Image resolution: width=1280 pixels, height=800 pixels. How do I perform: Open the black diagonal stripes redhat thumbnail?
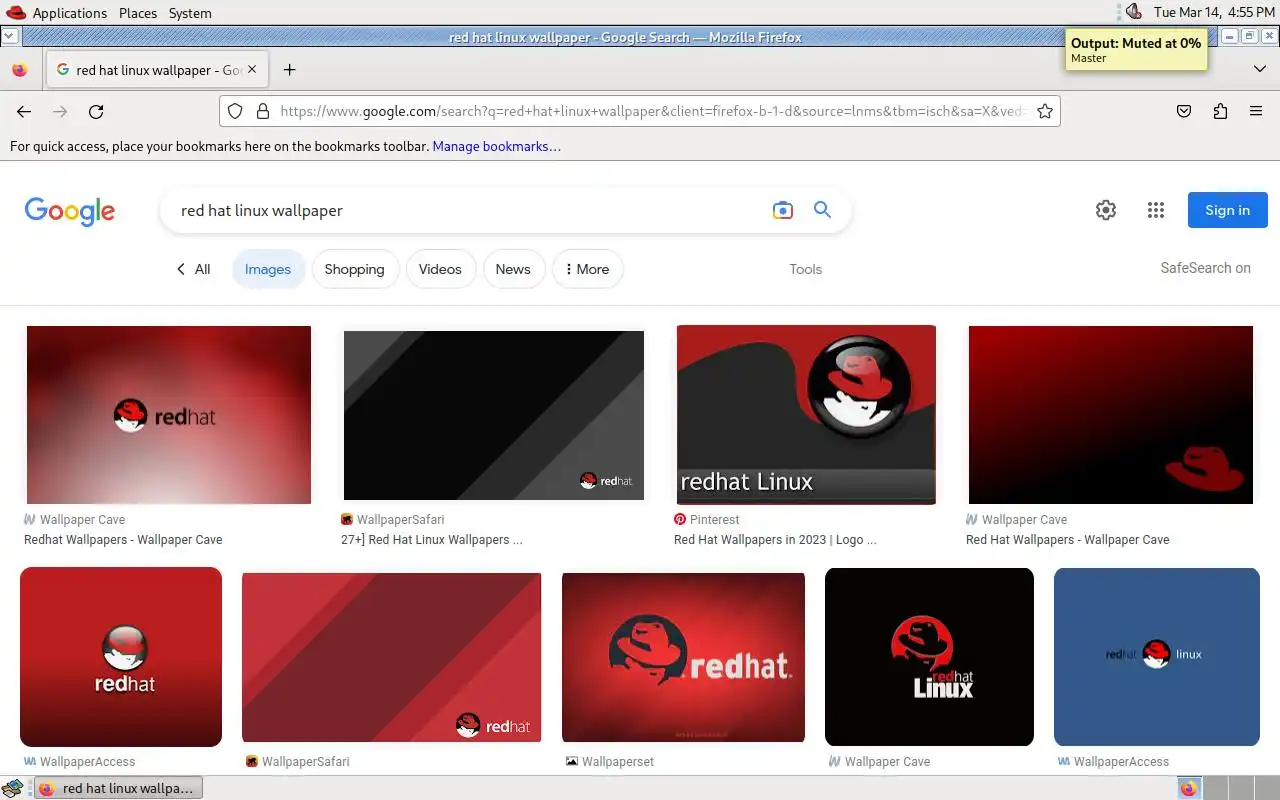point(494,415)
